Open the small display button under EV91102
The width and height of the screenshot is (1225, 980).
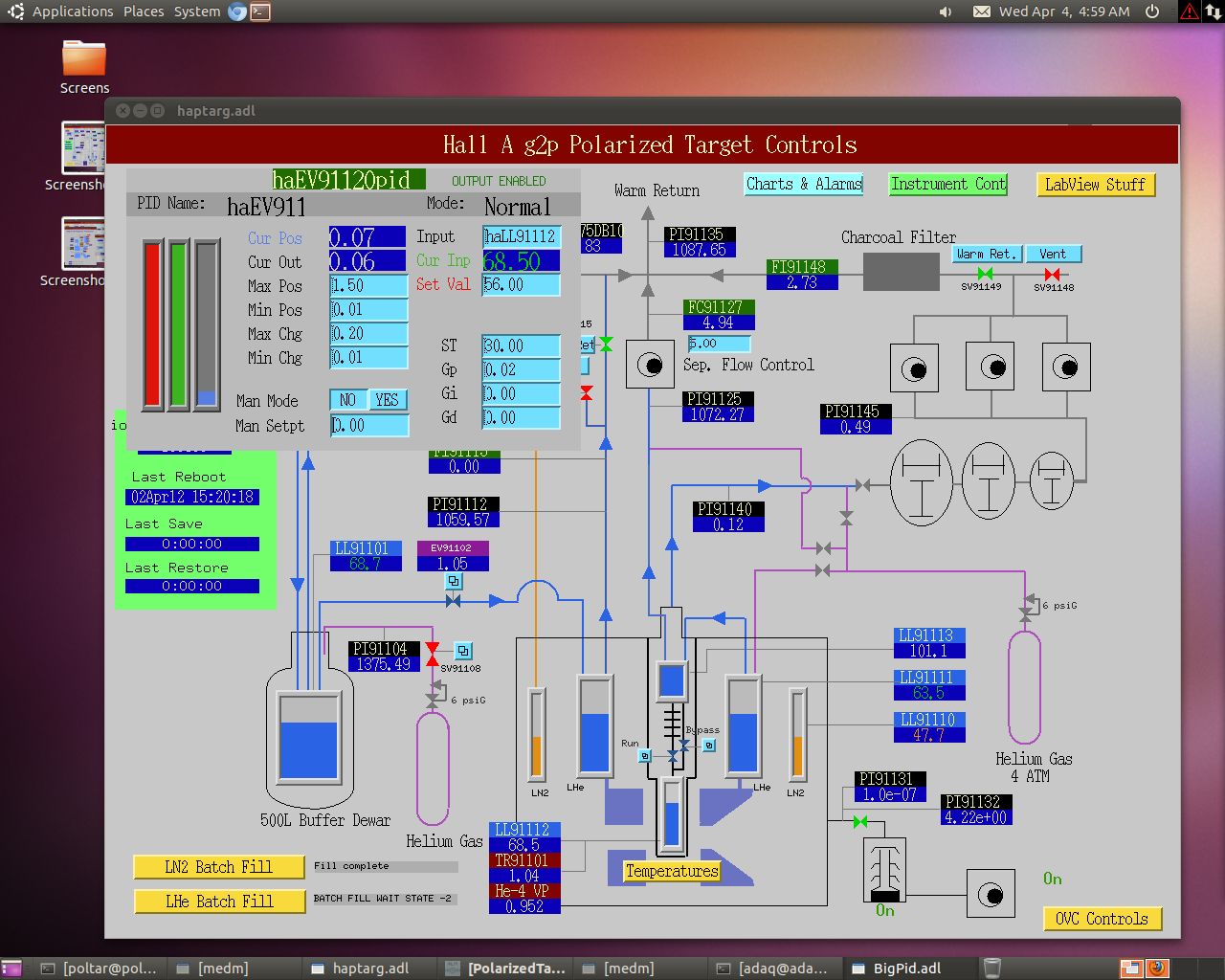point(454,581)
